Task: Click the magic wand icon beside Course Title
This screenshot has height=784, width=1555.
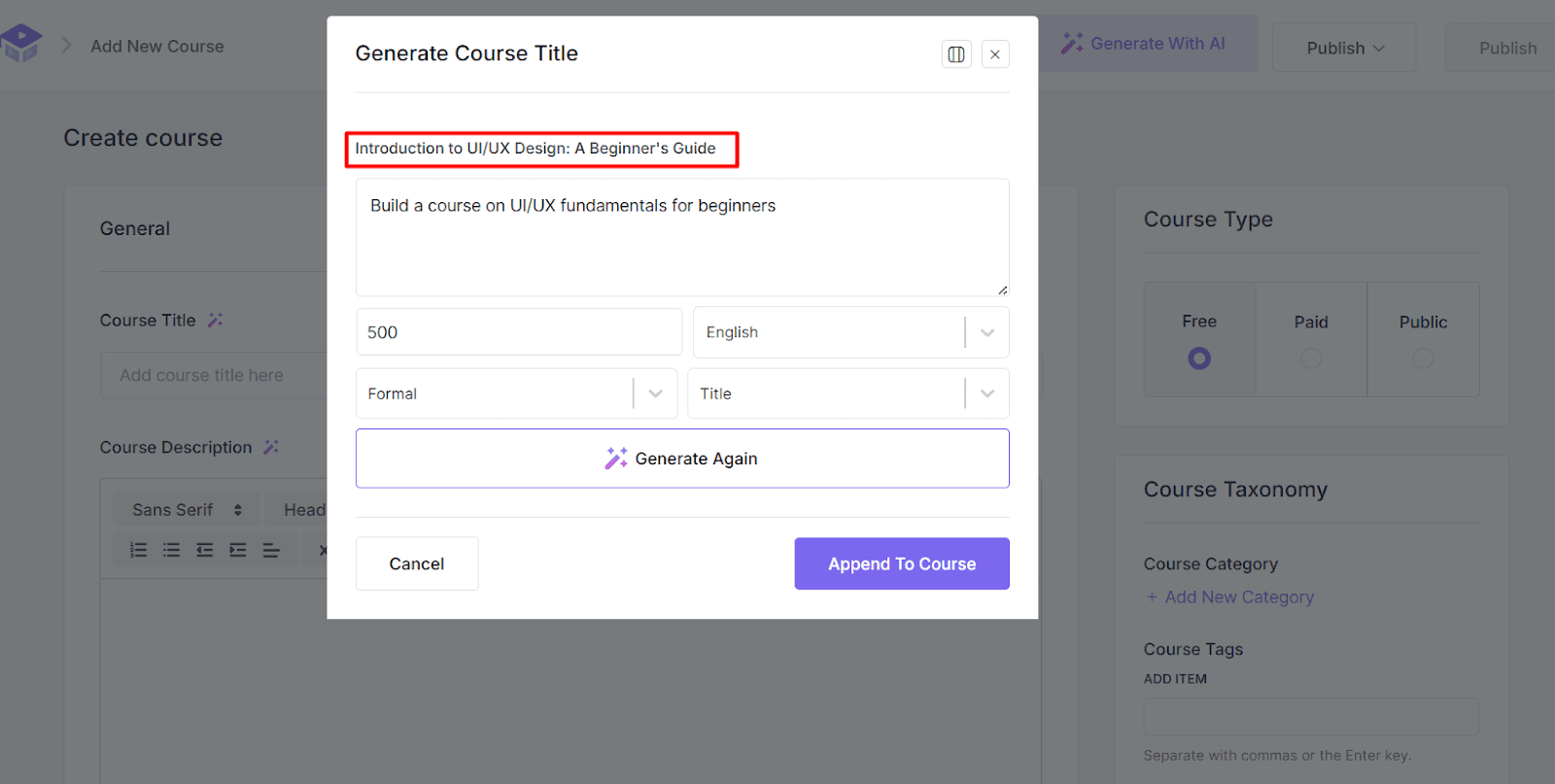Action: 216,320
